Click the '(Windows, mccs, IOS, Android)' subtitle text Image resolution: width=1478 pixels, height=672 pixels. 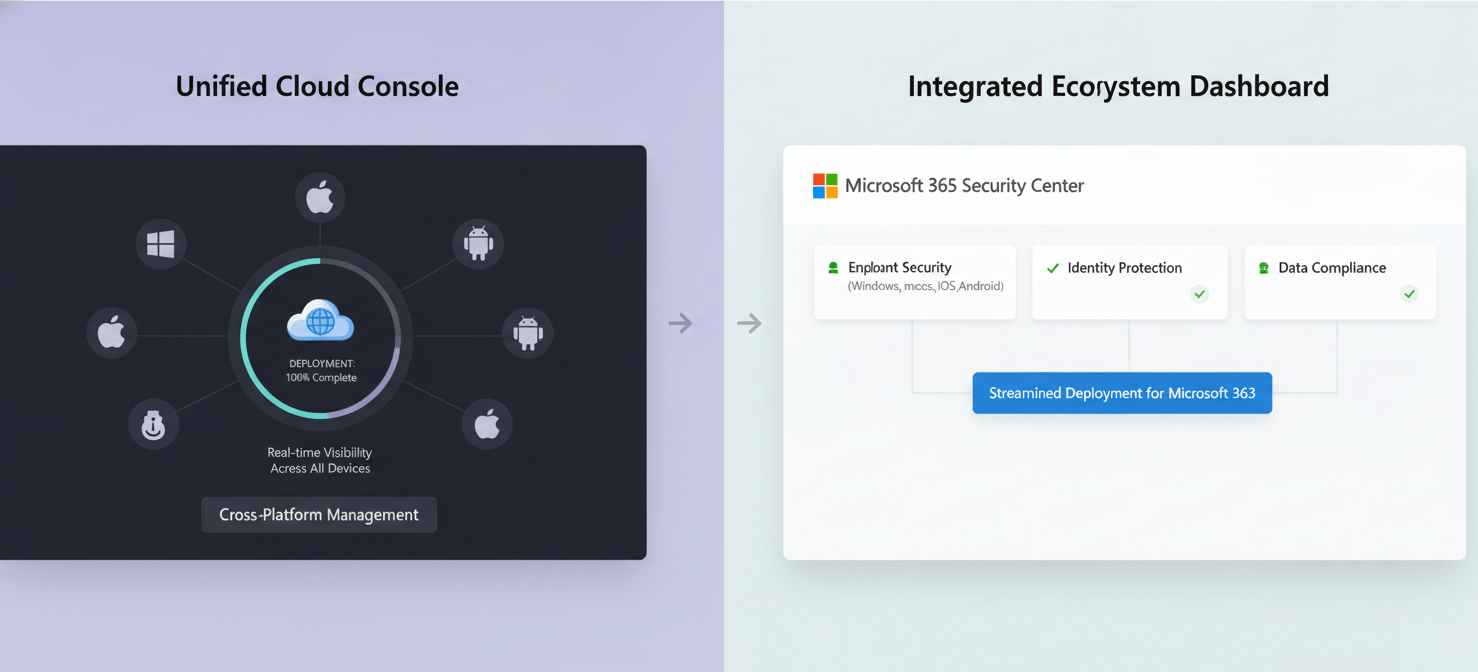pos(926,287)
